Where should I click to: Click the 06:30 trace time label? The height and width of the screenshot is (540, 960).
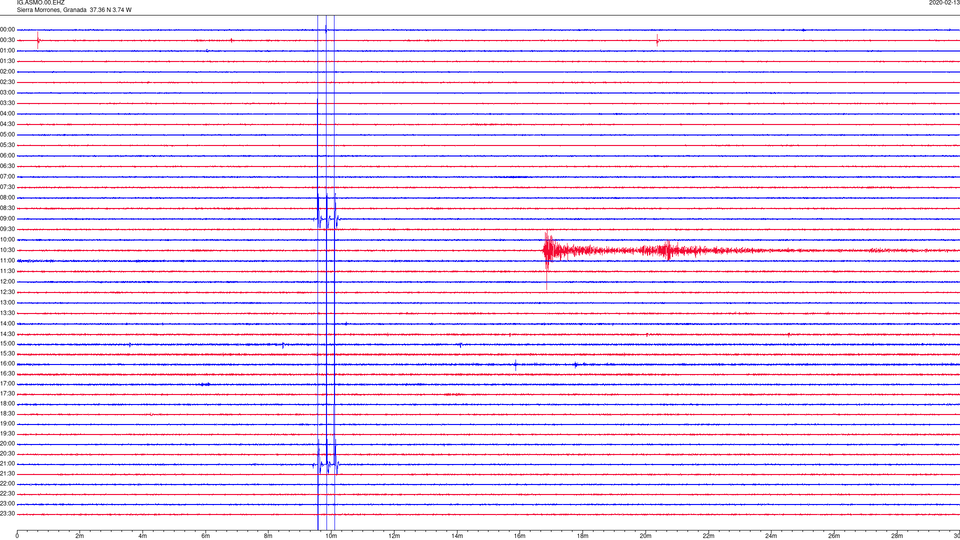[x=8, y=166]
